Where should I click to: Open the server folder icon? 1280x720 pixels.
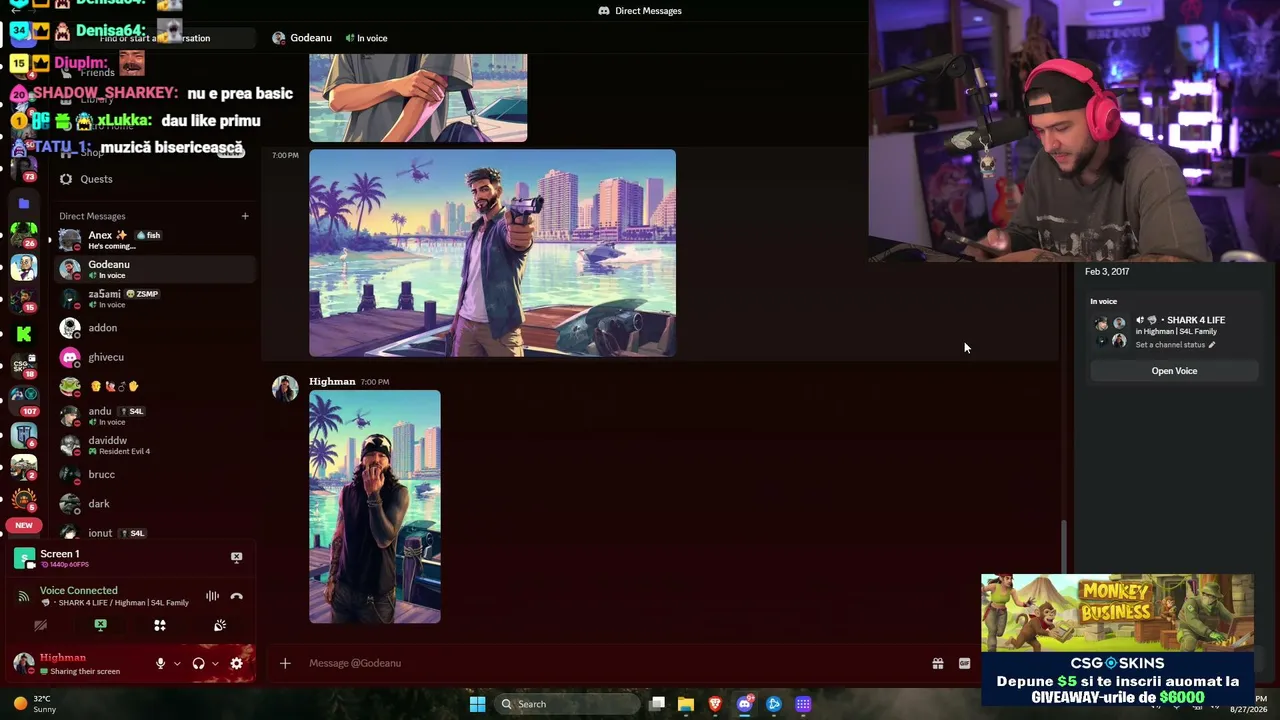click(24, 203)
